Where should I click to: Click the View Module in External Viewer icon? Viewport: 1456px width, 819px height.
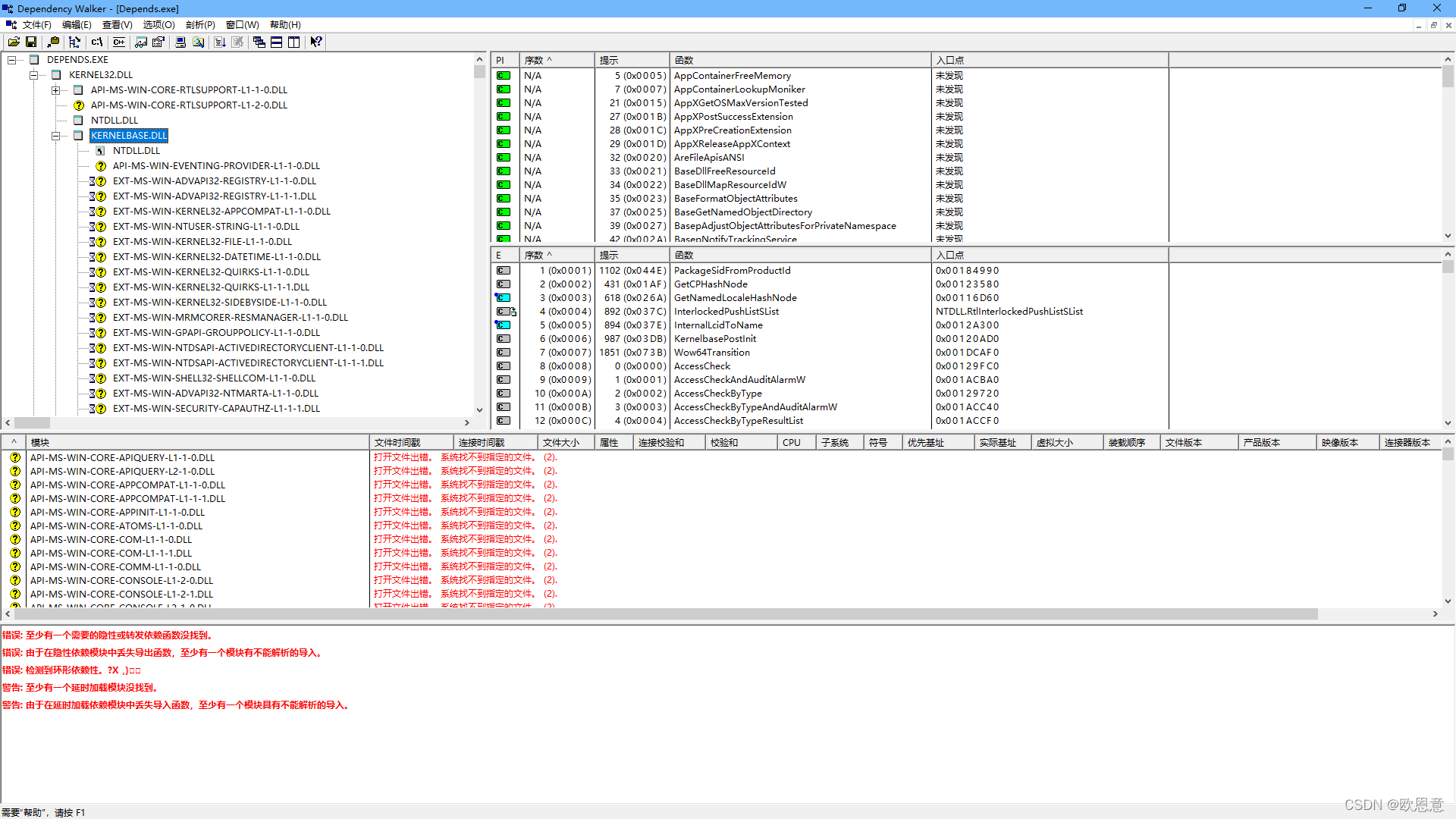[x=141, y=42]
